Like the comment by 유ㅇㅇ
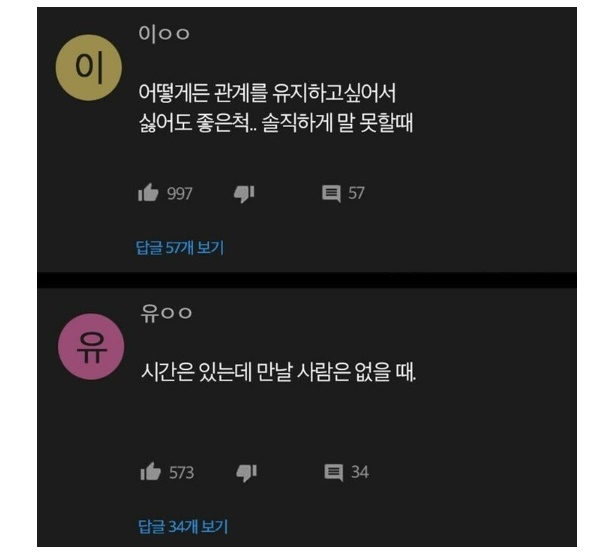 click(x=150, y=471)
